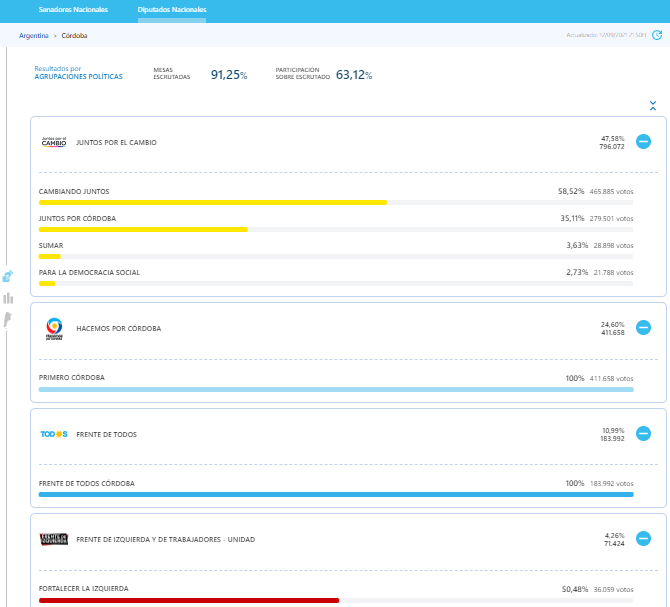Click the Frente de Todos logo
The width and height of the screenshot is (670, 607).
pyautogui.click(x=53, y=434)
